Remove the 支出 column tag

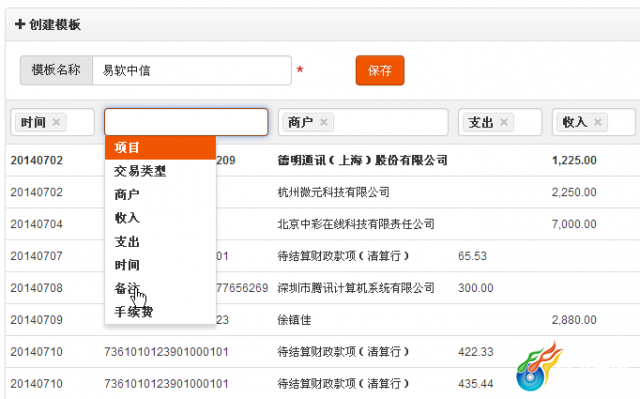tap(504, 122)
